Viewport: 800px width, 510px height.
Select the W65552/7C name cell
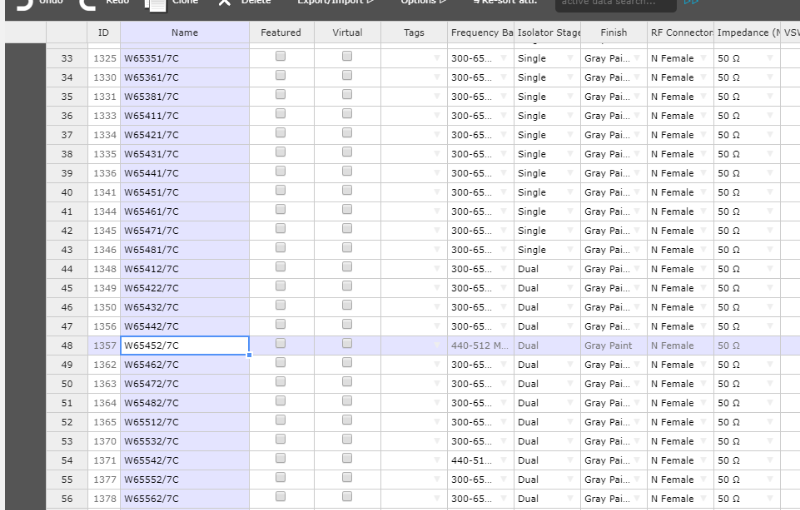(185, 479)
